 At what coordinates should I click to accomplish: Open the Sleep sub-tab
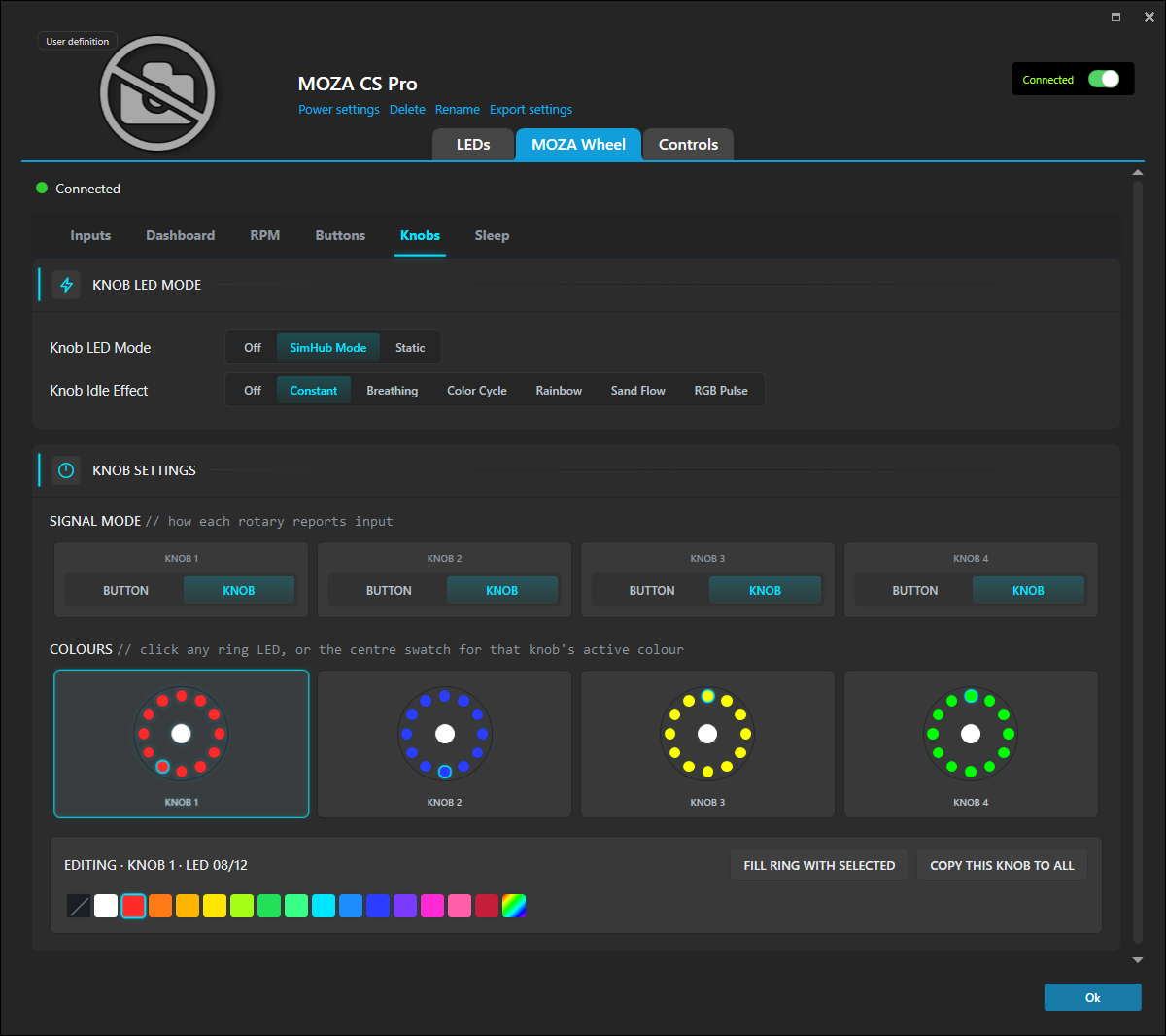click(492, 236)
